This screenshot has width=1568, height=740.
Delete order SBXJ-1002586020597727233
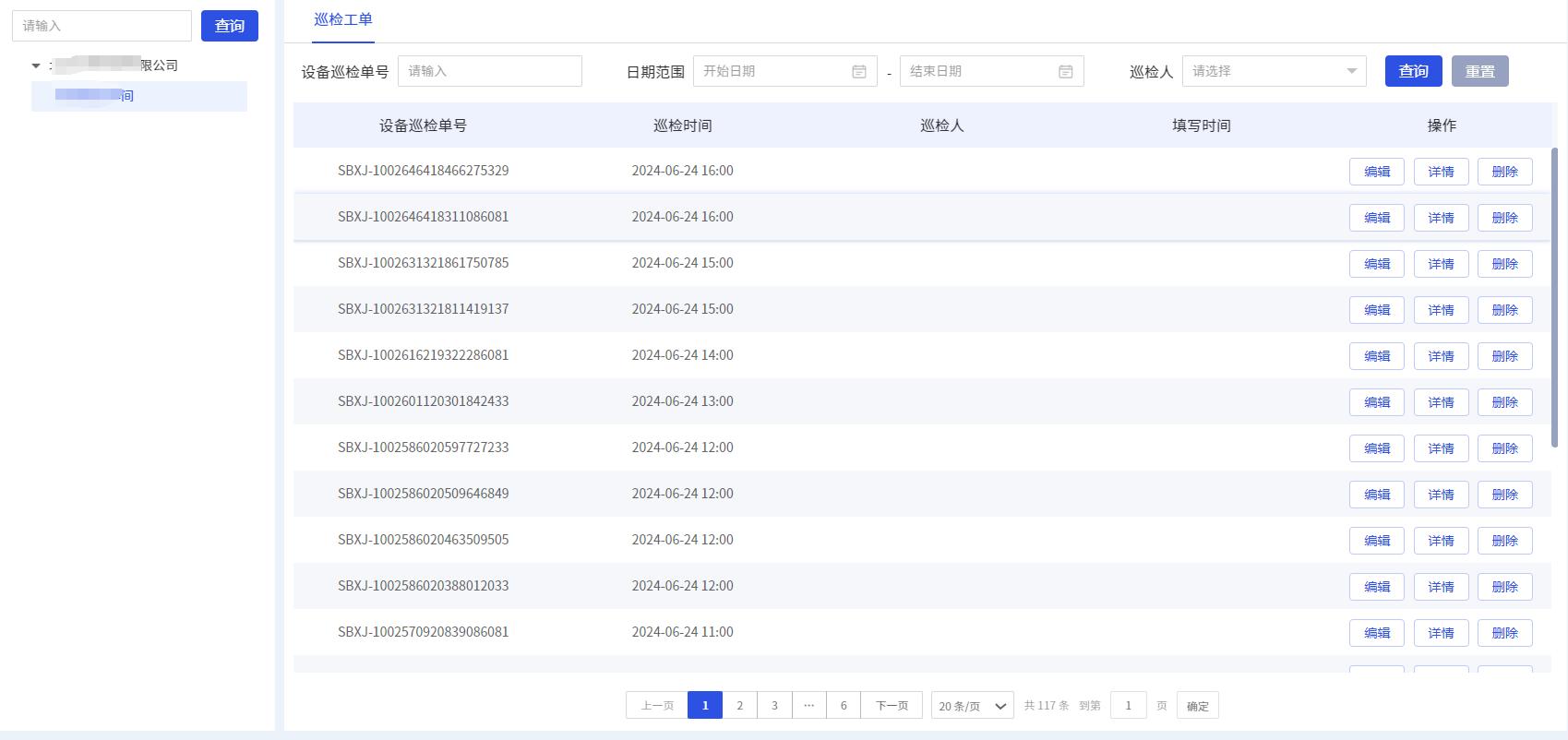[1504, 448]
